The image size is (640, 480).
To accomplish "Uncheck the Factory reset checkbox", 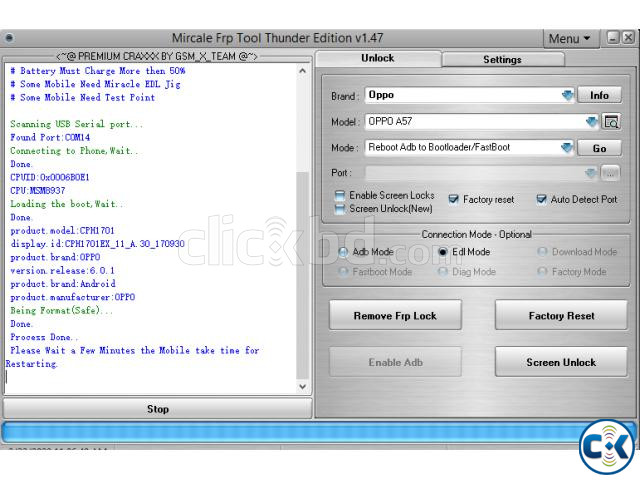I will tap(454, 199).
